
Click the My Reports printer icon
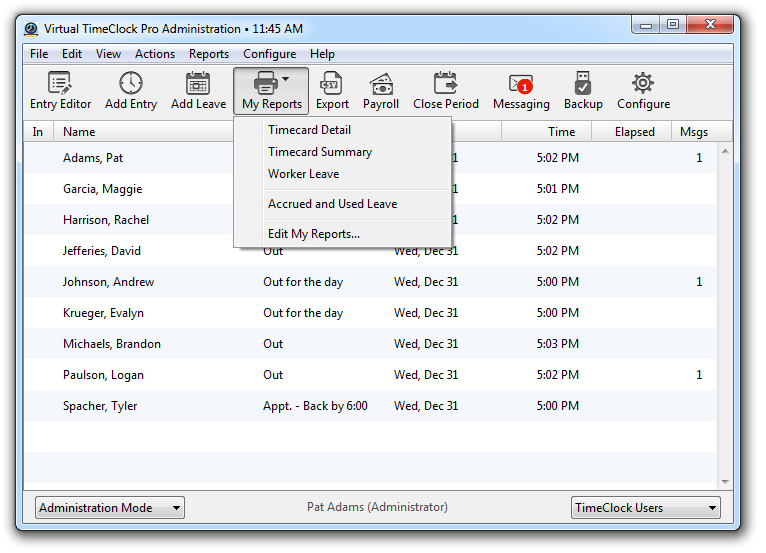click(x=266, y=83)
